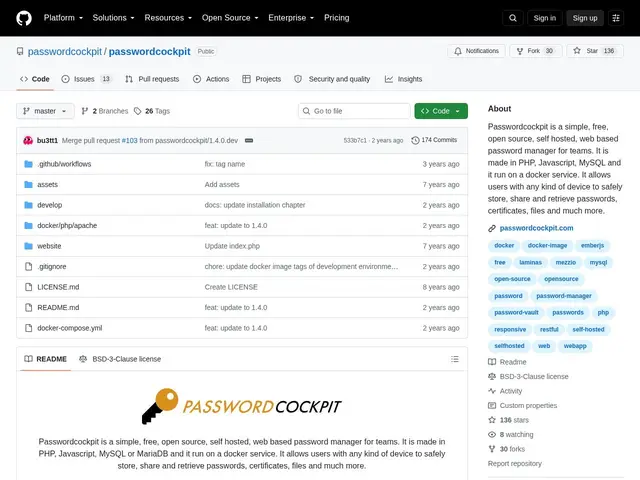
Task: Open the Insights tab
Action: coord(403,79)
